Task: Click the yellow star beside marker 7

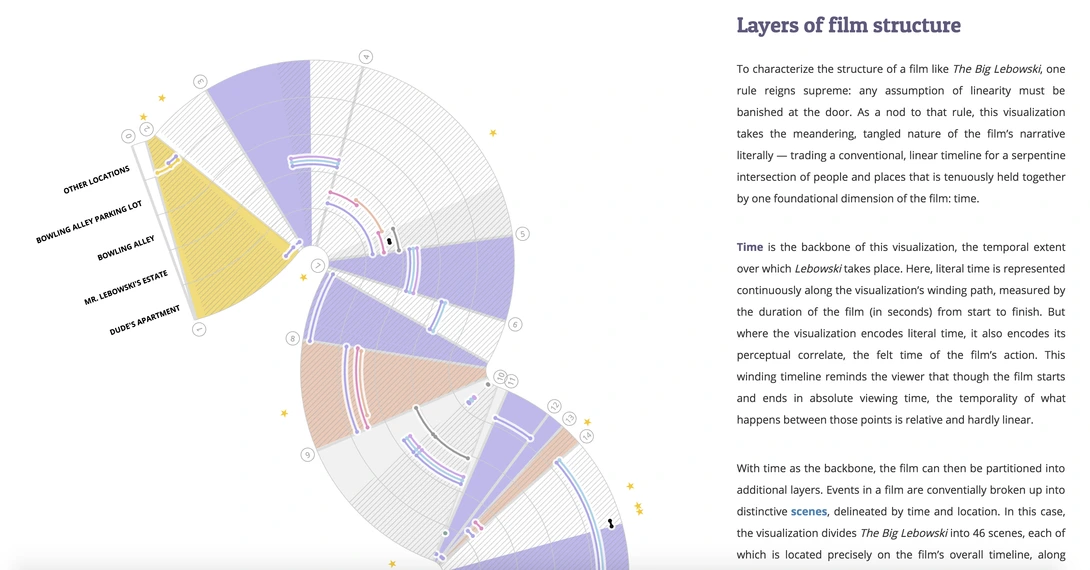Action: click(x=303, y=277)
